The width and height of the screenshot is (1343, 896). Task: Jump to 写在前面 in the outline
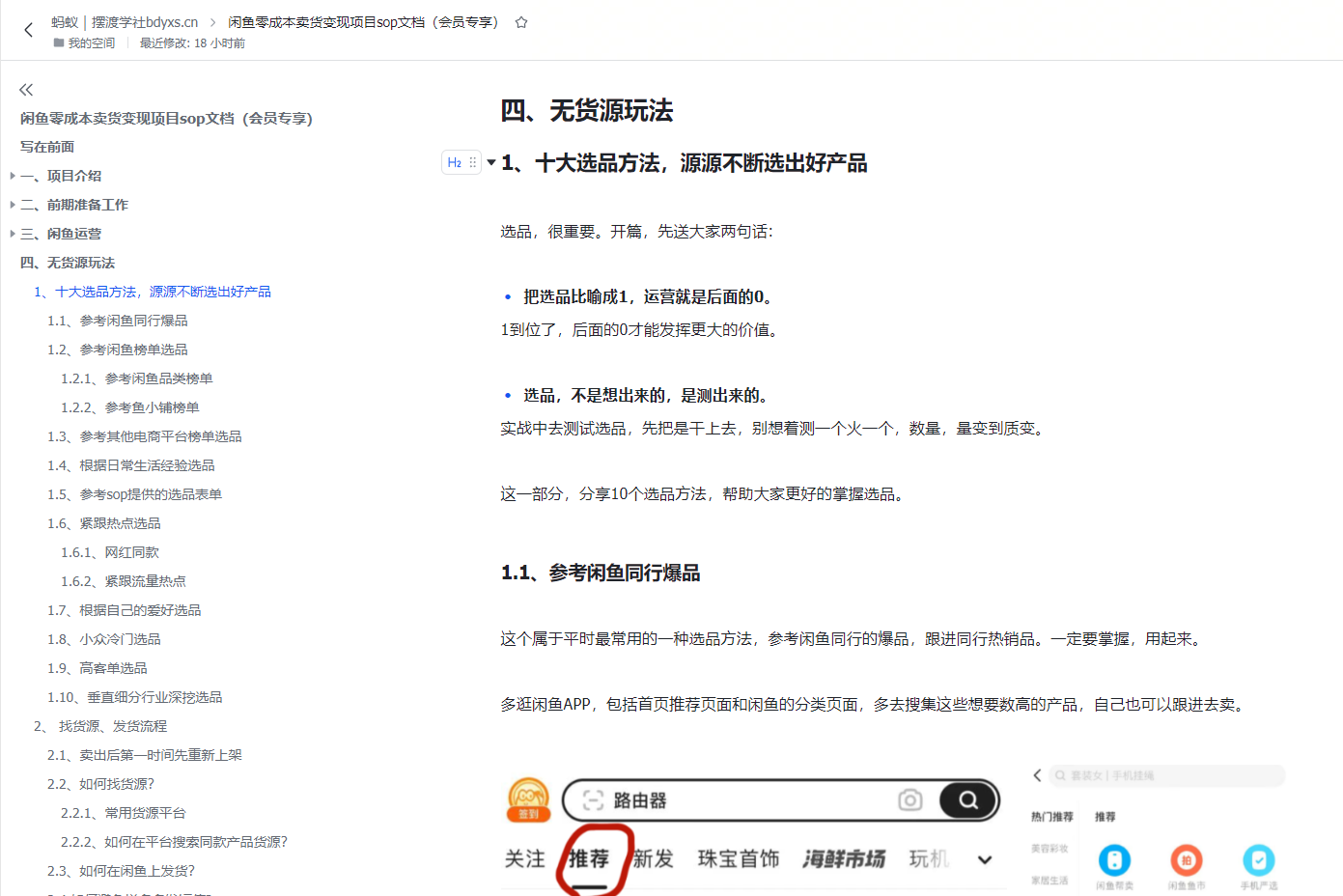tap(47, 147)
